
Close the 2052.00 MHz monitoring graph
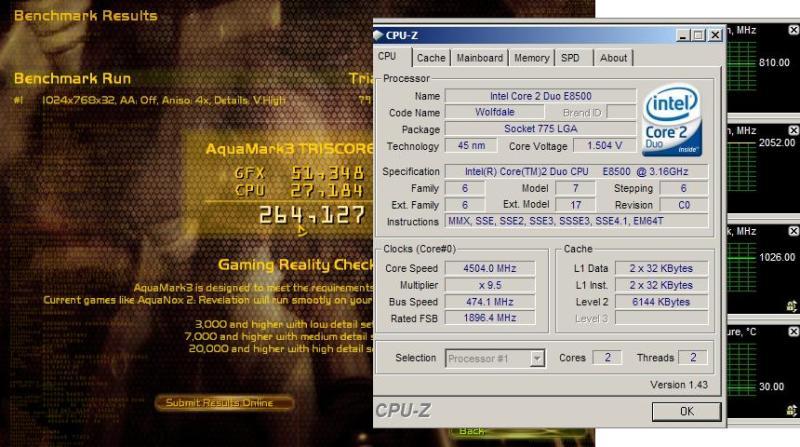(794, 131)
